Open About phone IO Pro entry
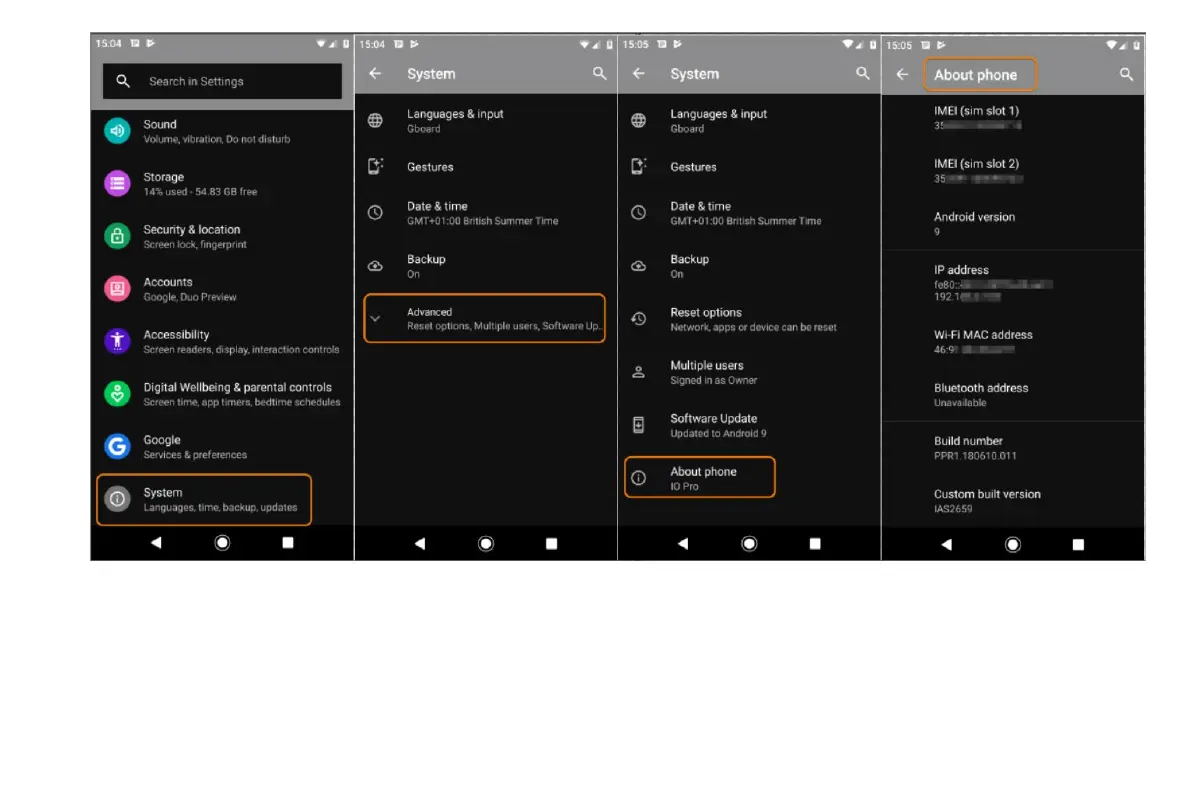 [x=700, y=478]
